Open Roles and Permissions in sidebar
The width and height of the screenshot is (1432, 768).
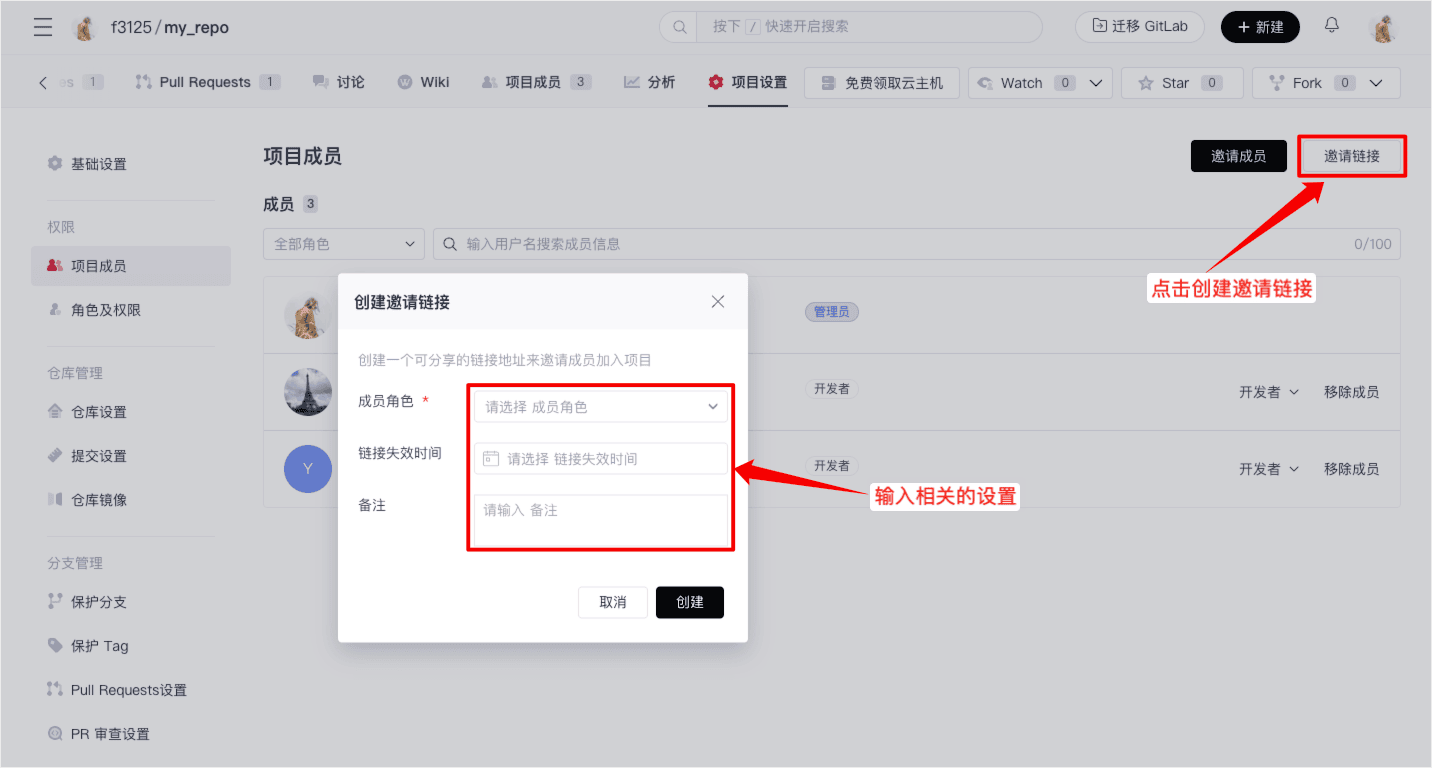105,310
